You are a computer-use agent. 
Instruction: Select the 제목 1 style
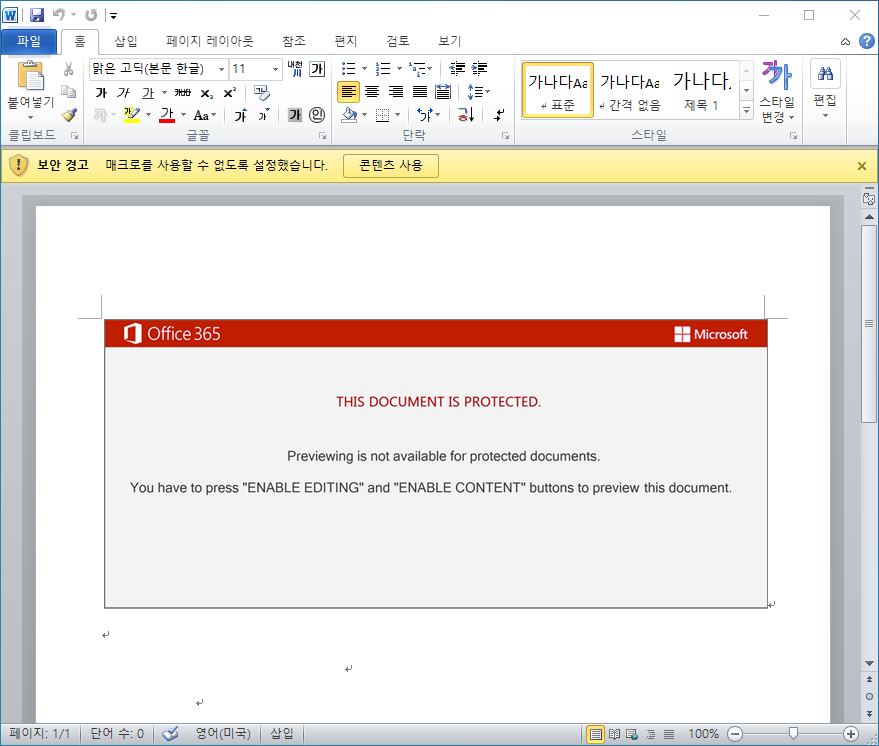click(x=702, y=90)
